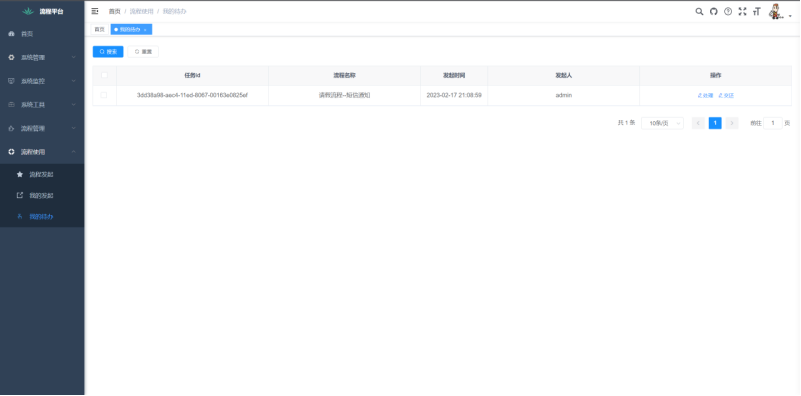Viewport: 801px width, 396px height.
Task: Check the row for task 3dd38a98
Action: click(x=104, y=95)
